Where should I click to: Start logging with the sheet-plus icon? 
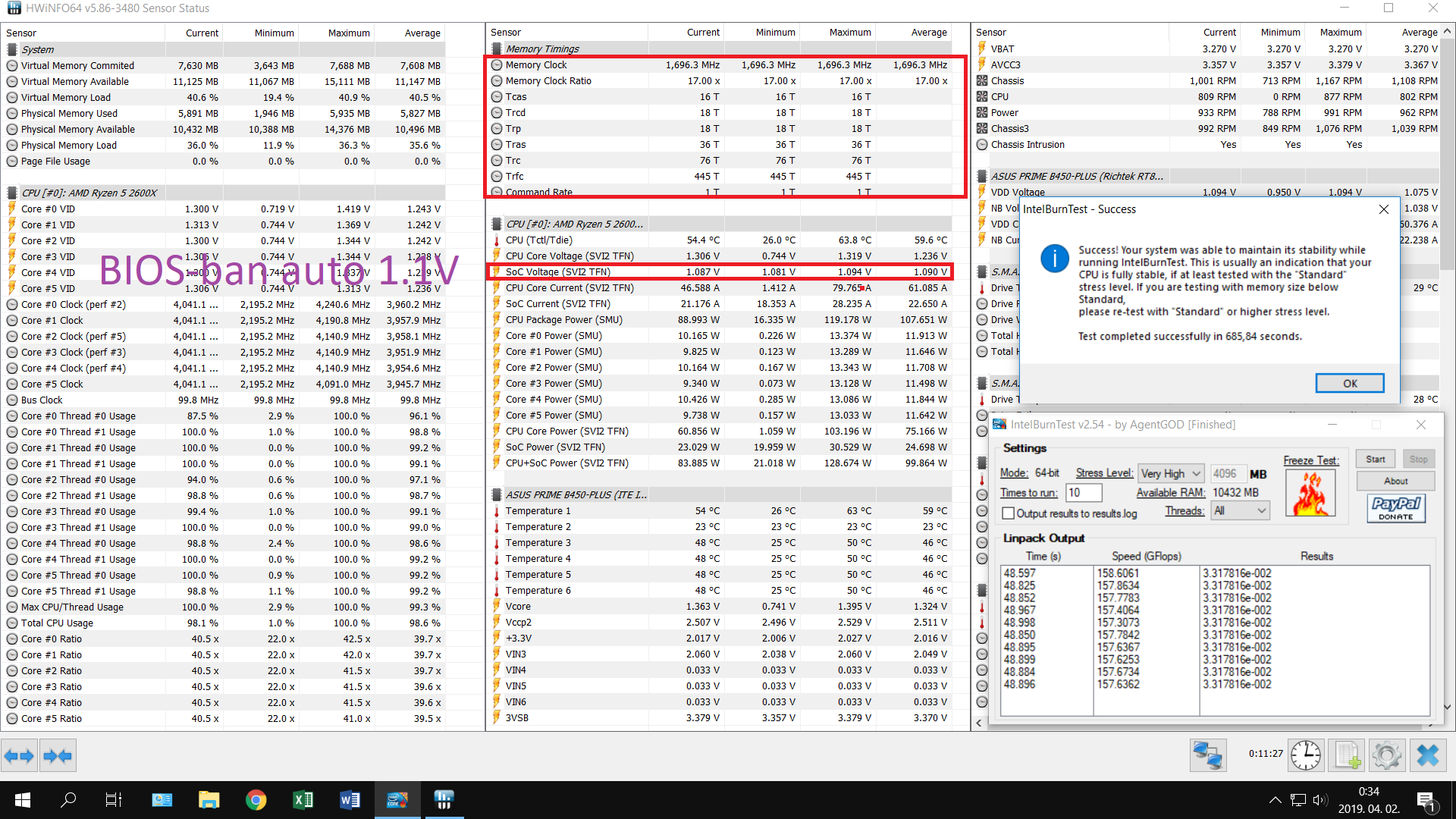1346,755
